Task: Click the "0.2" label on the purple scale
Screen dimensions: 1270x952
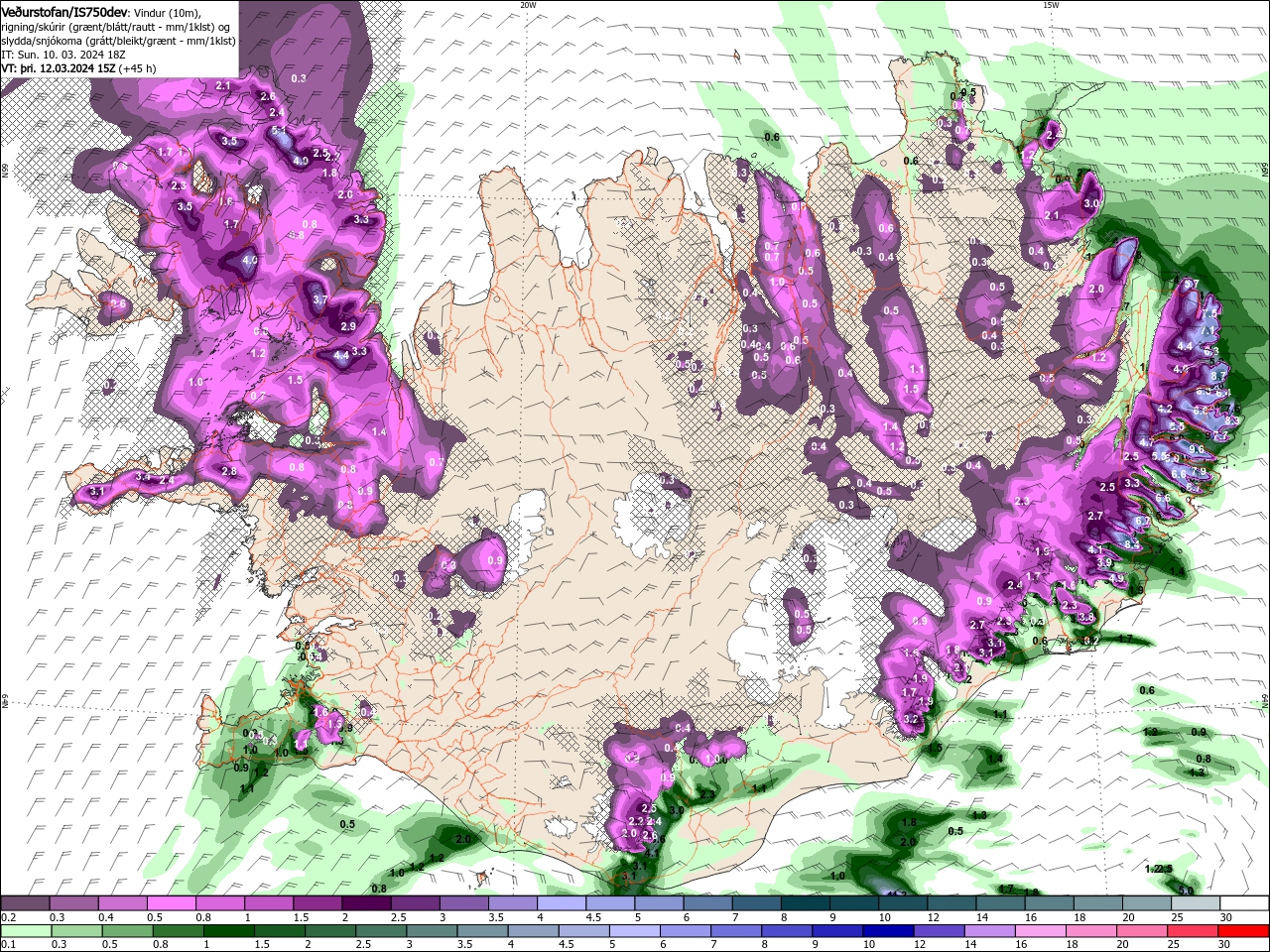Action: (8, 917)
